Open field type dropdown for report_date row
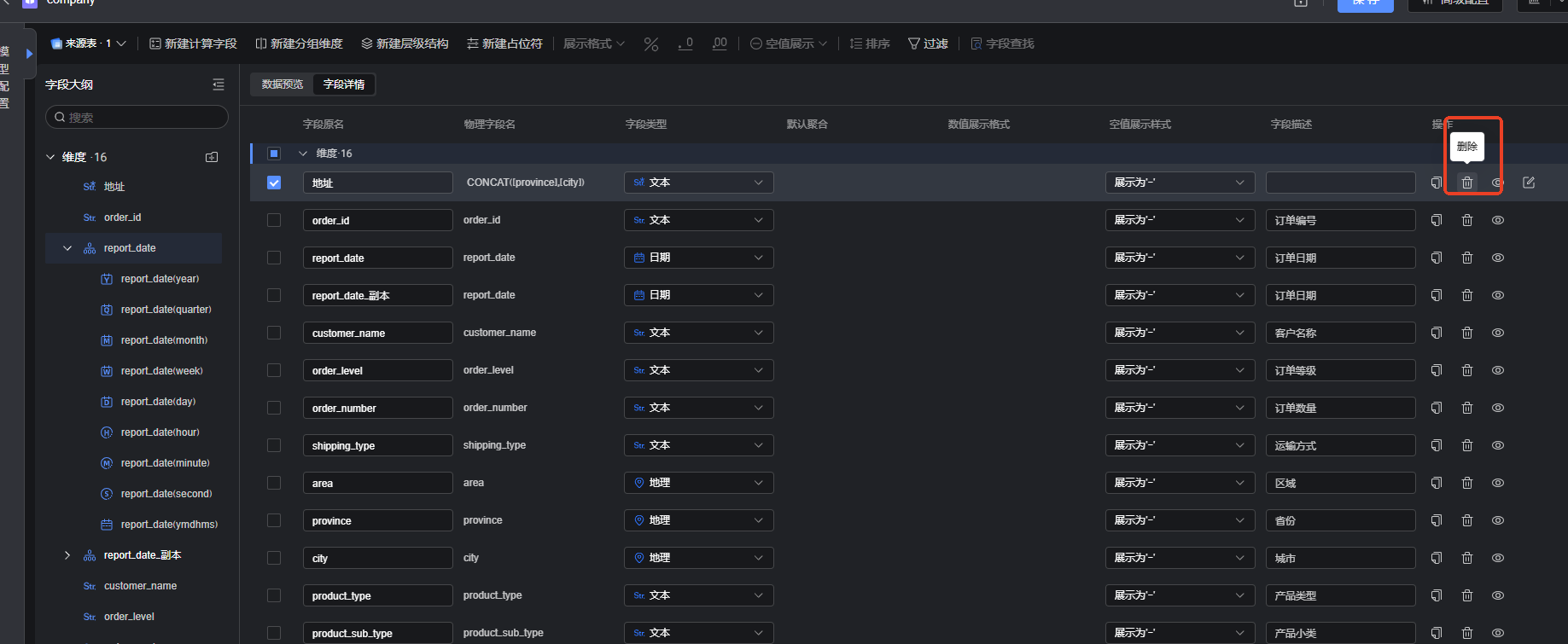The image size is (1568, 644). point(698,258)
